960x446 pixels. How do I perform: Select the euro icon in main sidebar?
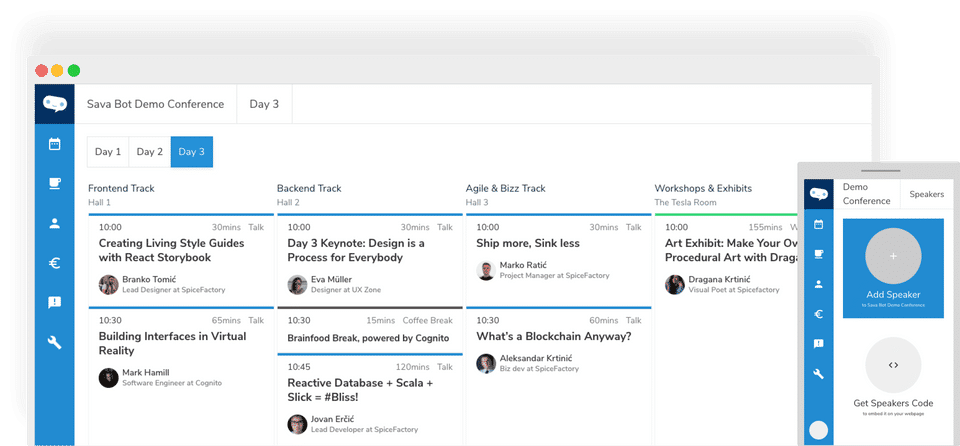pyautogui.click(x=55, y=263)
